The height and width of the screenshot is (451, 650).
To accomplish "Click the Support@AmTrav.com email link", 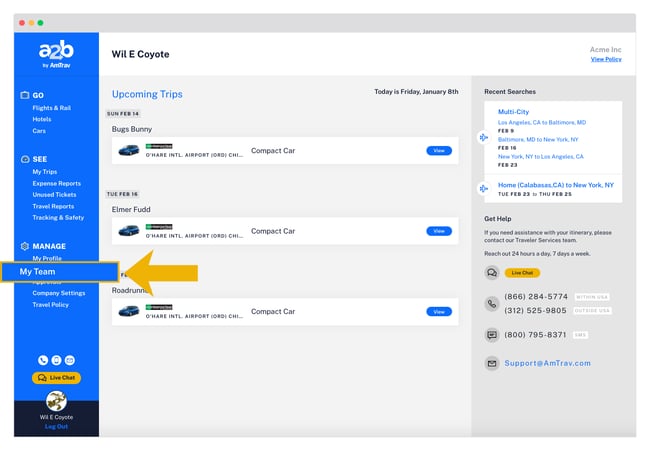I will coord(547,363).
